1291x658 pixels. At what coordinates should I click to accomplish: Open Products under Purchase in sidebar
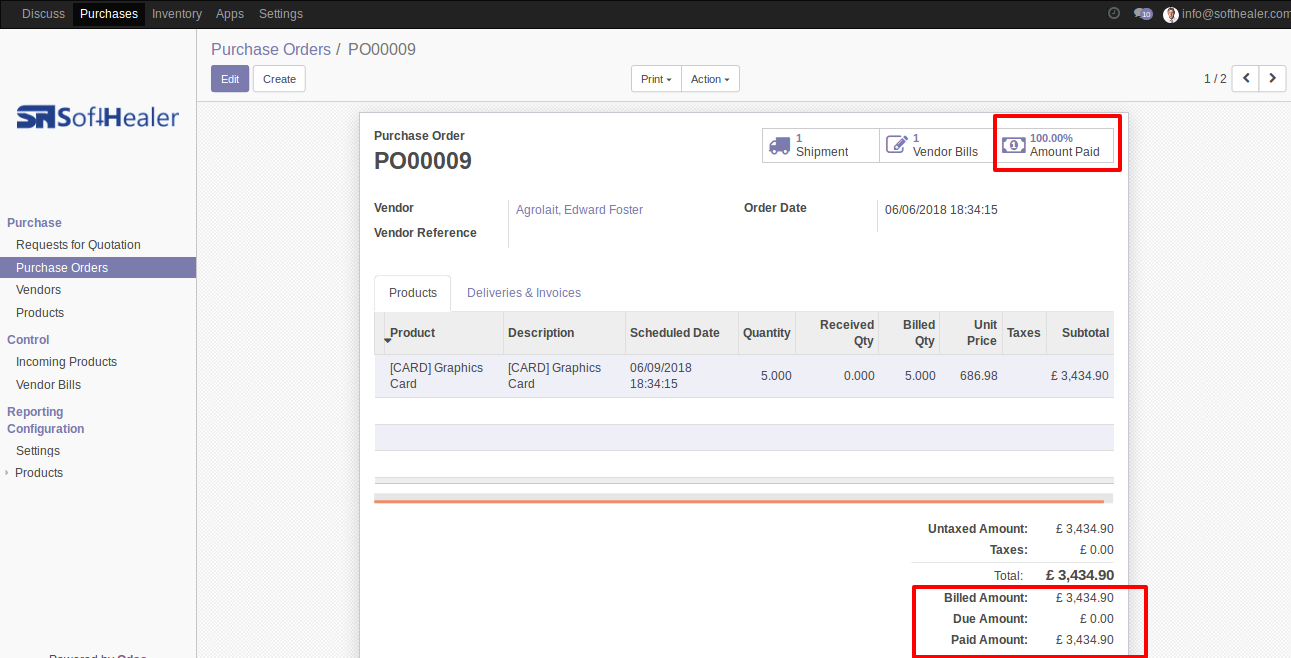click(40, 313)
